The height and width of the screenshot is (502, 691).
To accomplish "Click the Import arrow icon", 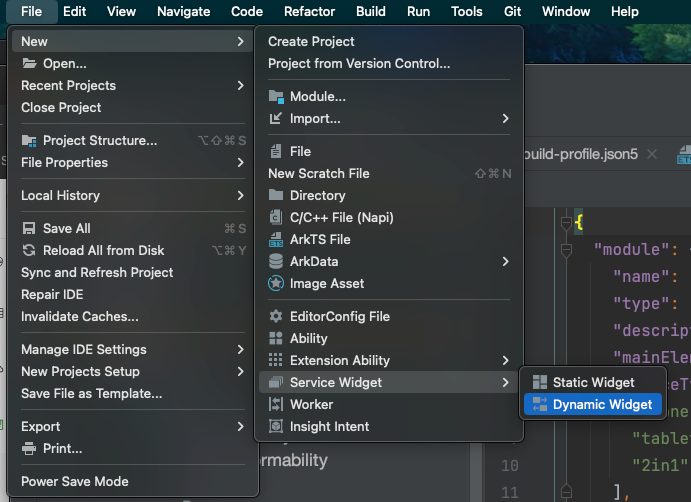I will [x=275, y=119].
